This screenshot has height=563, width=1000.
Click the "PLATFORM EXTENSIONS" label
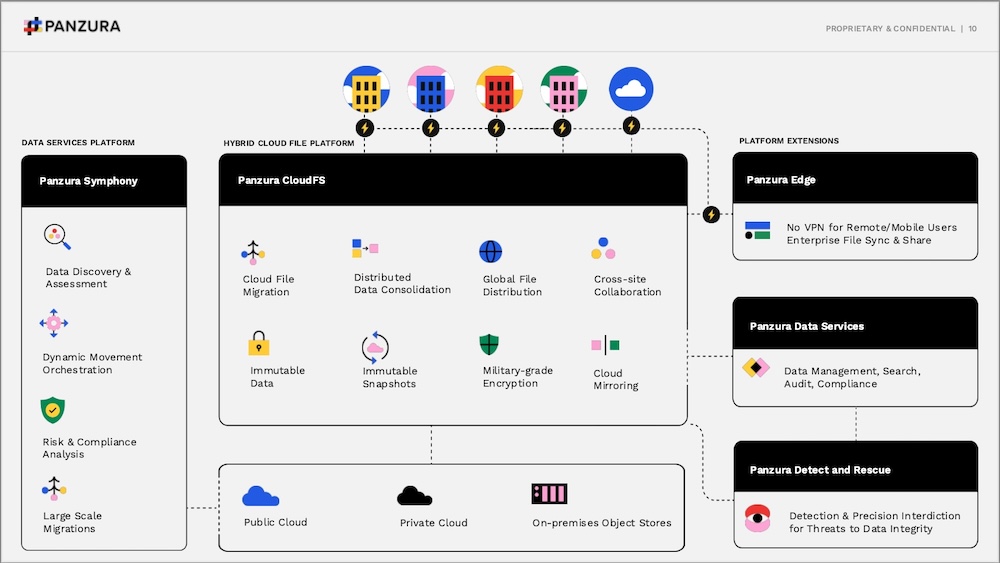(789, 141)
